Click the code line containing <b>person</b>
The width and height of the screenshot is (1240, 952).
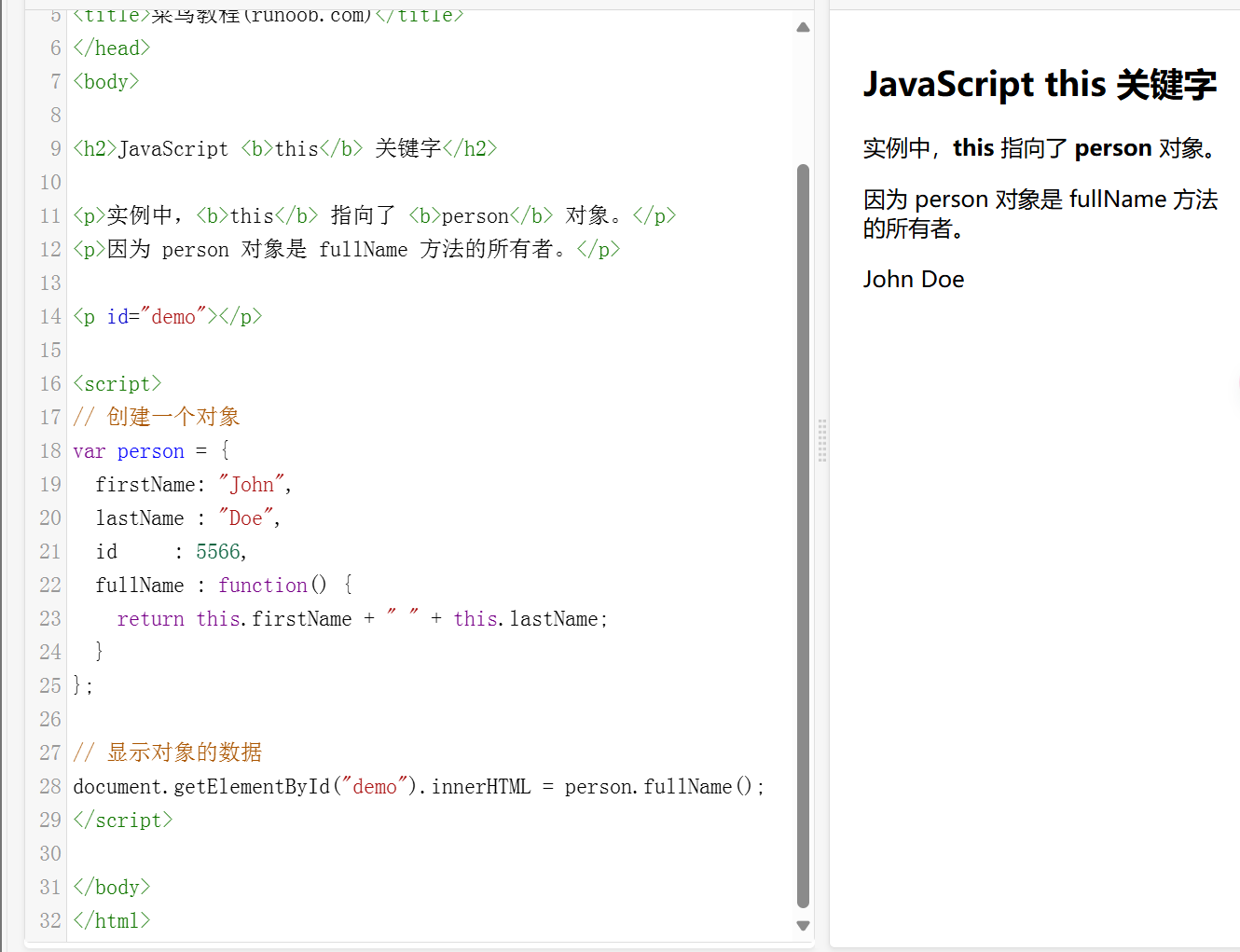tap(375, 216)
